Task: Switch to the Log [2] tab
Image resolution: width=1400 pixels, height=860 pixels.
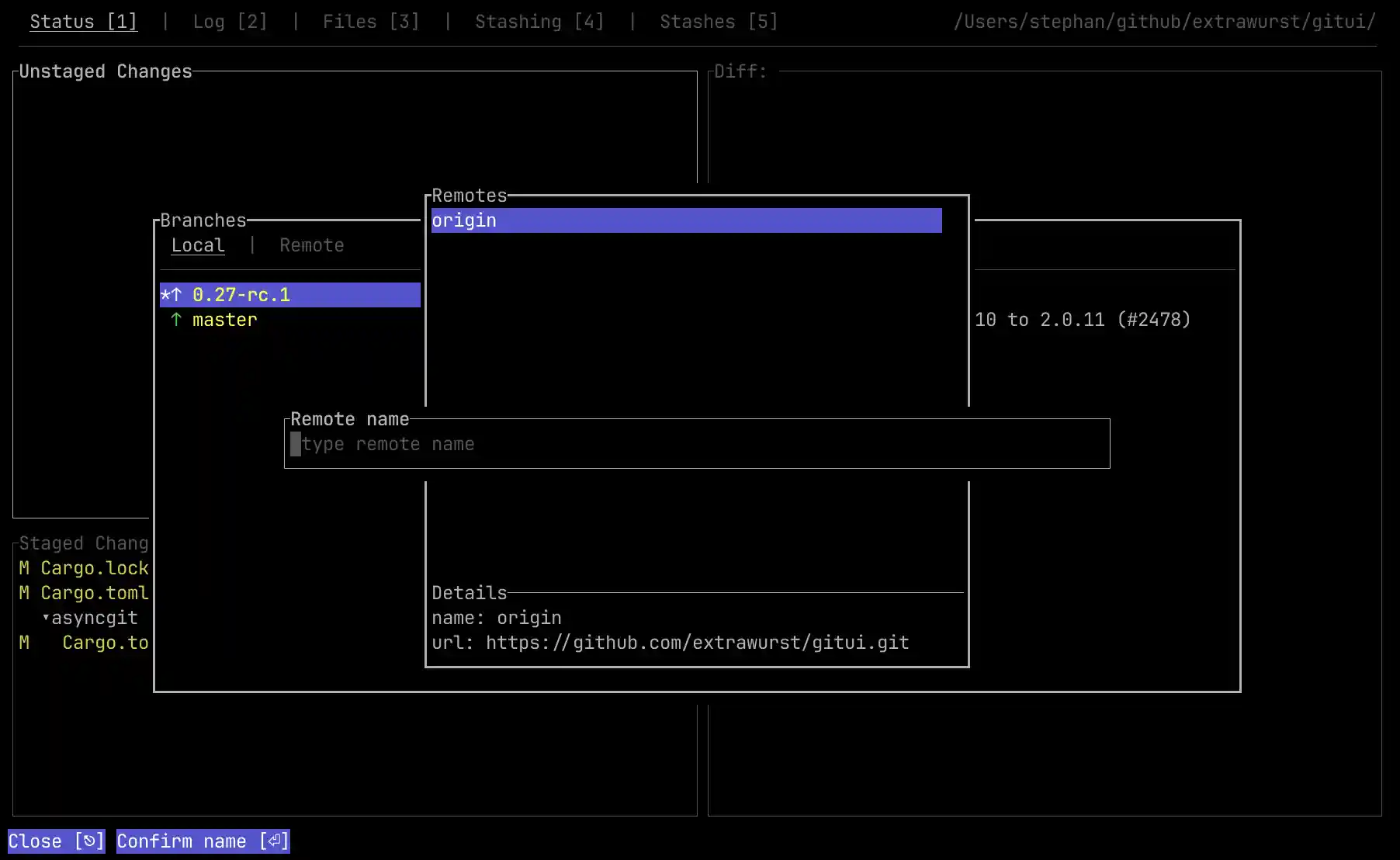Action: click(230, 22)
